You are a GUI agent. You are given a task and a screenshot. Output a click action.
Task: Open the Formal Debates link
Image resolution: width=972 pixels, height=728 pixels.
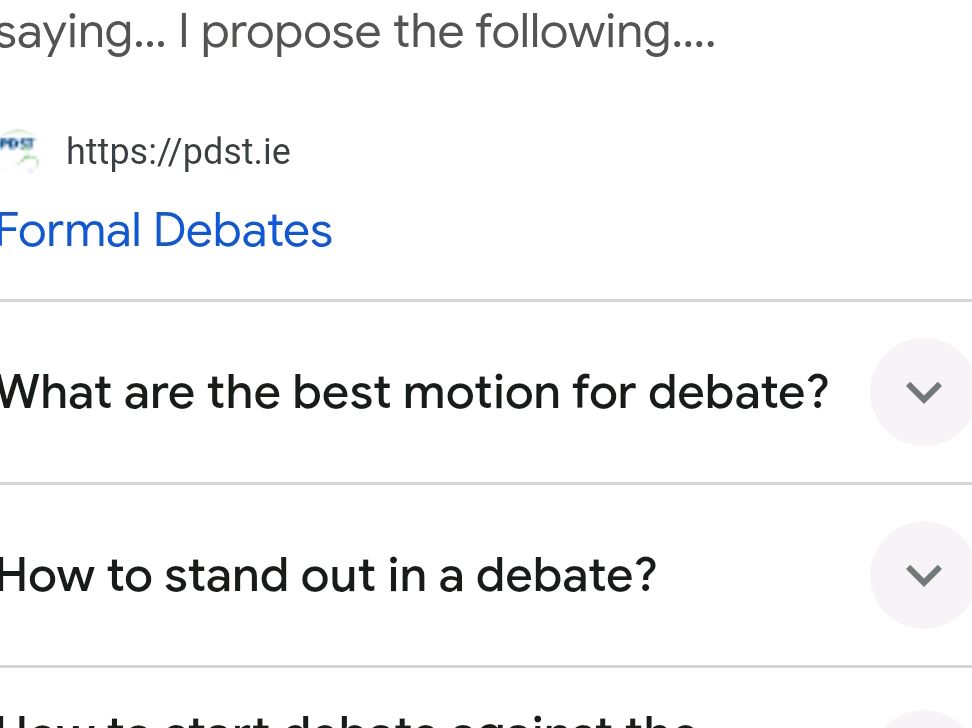click(x=165, y=230)
